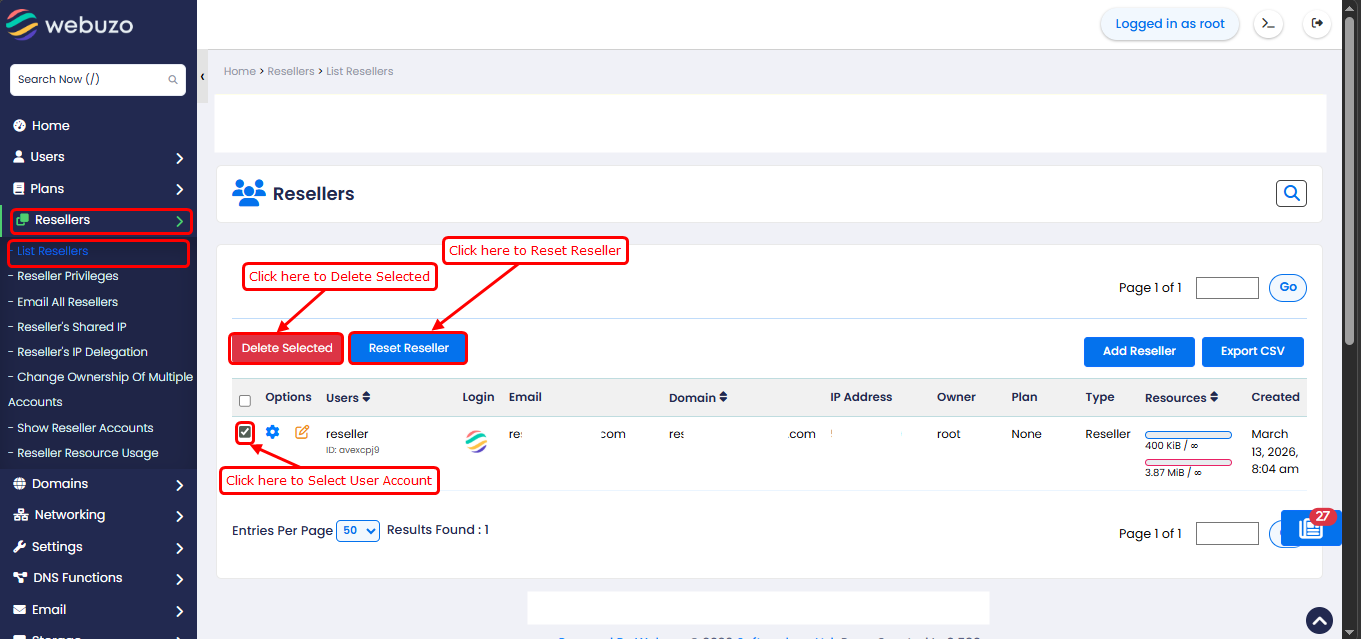Click the gear options icon for reseller
This screenshot has height=639, width=1361.
(272, 433)
